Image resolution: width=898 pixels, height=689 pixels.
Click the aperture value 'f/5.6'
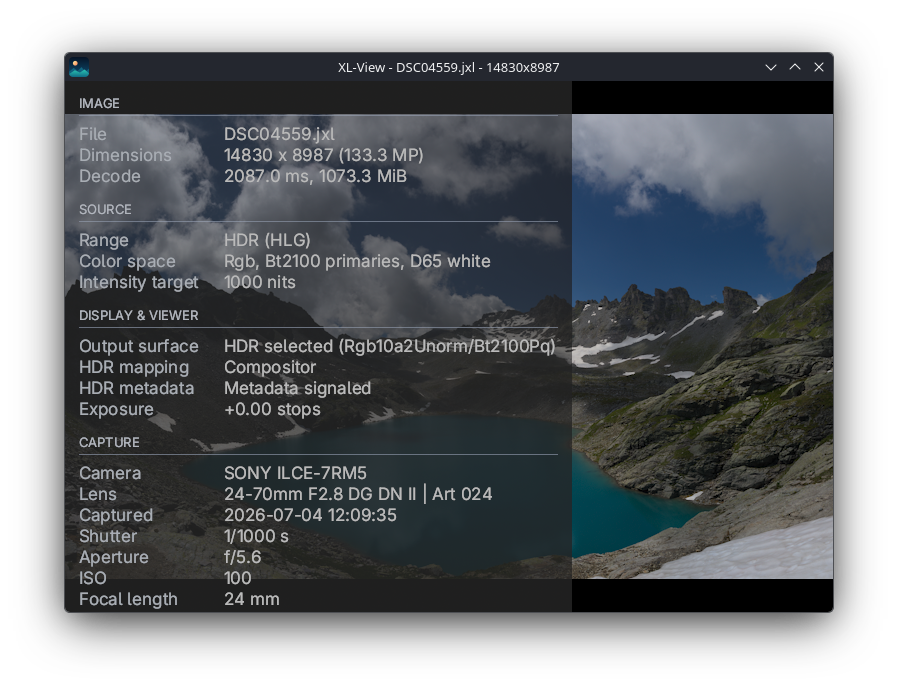pyautogui.click(x=242, y=557)
